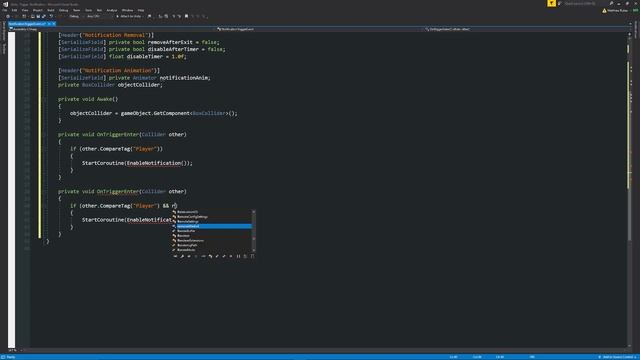Open the Tools menu

click(x=88, y=10)
